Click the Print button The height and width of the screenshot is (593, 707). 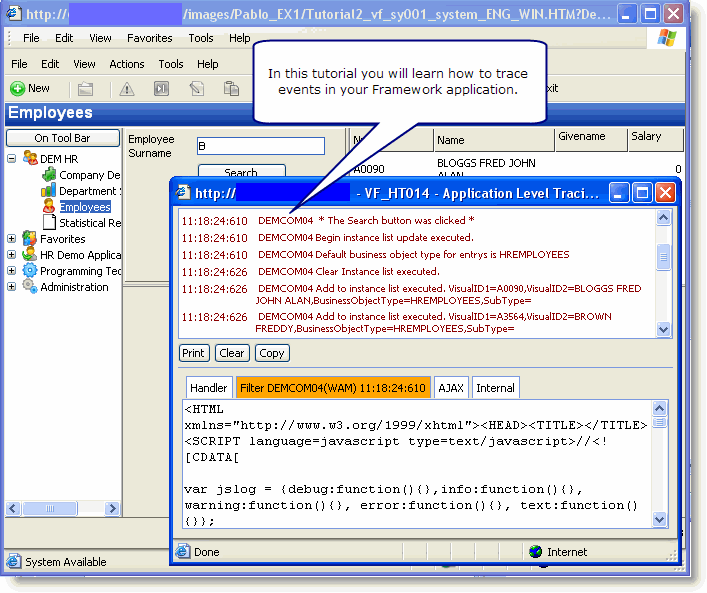click(194, 353)
